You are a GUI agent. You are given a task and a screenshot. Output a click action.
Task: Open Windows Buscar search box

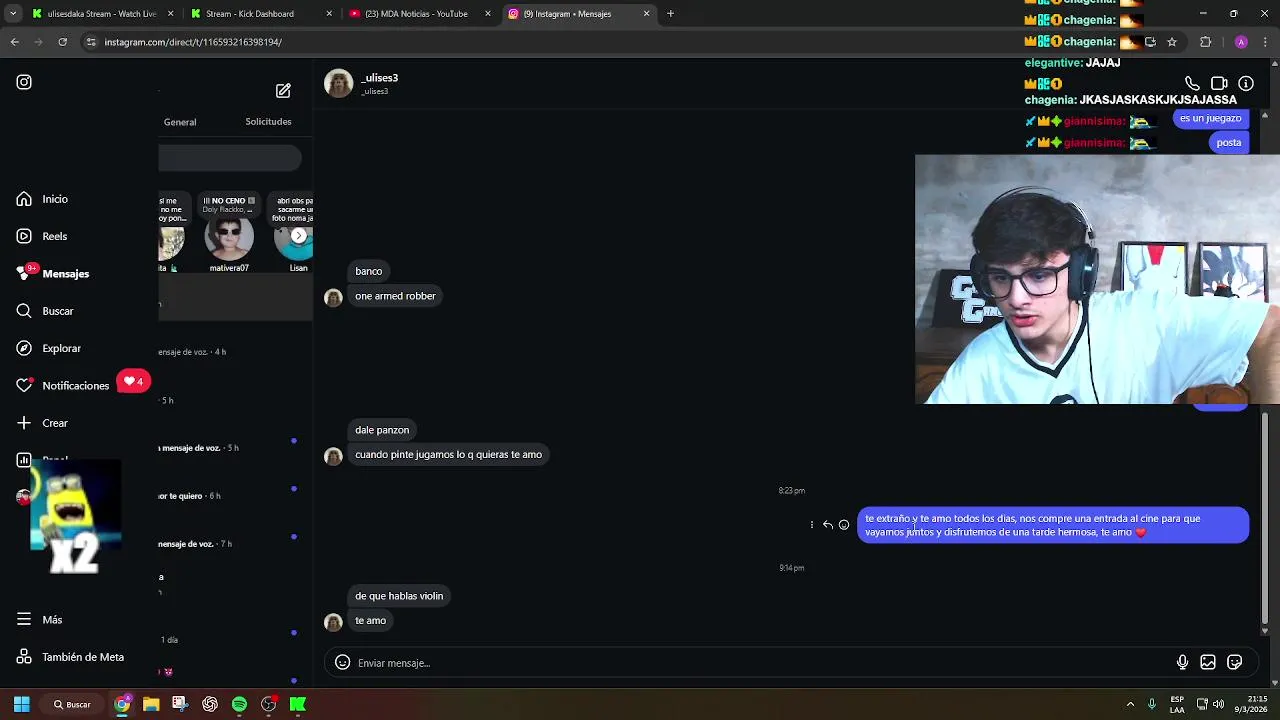(72, 704)
